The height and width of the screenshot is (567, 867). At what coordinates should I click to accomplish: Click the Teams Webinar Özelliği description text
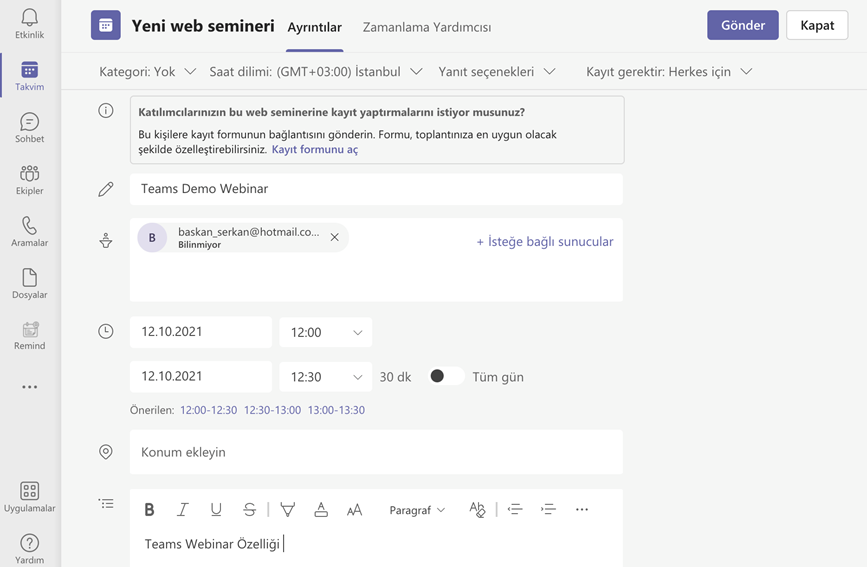(212, 544)
